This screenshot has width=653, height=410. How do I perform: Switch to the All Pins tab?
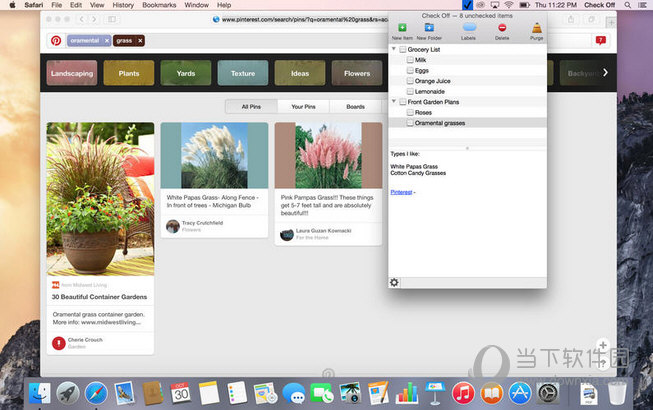tap(251, 107)
